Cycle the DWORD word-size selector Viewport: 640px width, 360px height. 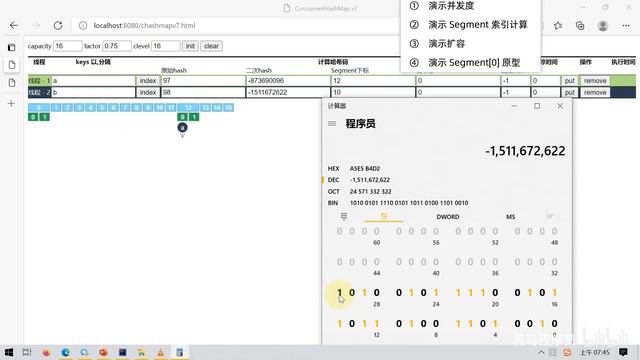click(448, 217)
